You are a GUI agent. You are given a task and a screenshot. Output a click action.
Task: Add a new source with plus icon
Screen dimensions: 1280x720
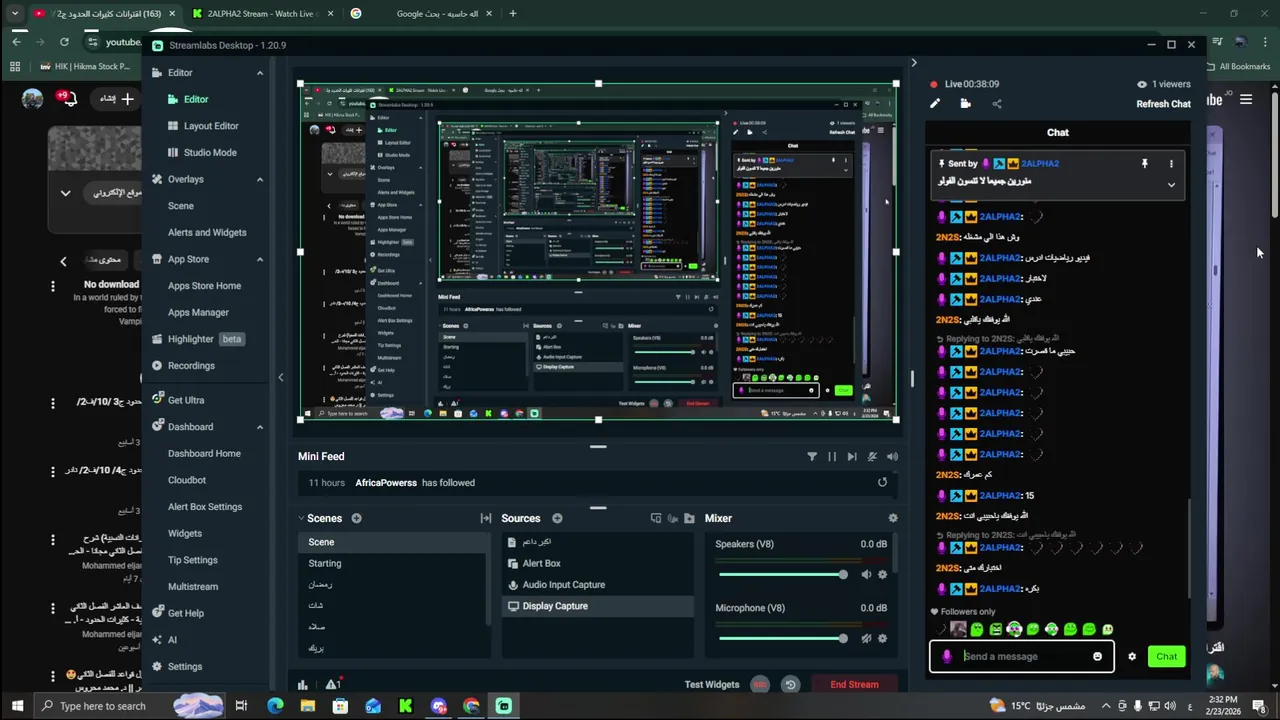557,518
